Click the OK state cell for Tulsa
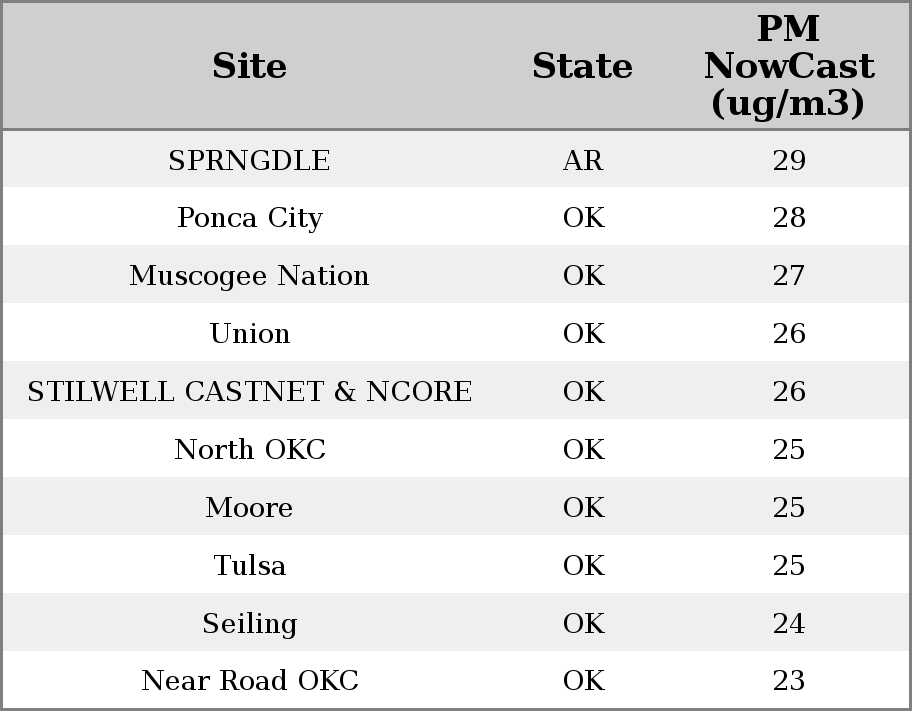Screen dimensions: 912x711 click(x=583, y=566)
